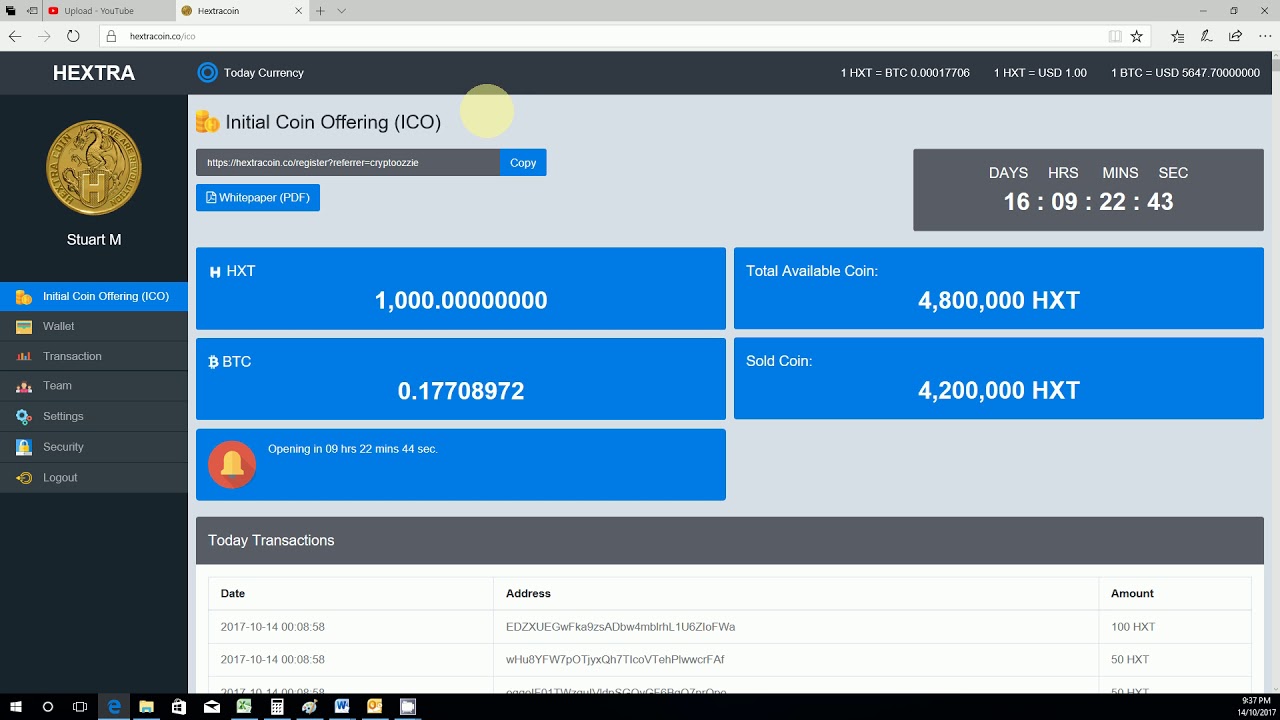Open the Team sidebar item
The height and width of the screenshot is (720, 1280).
coord(94,386)
